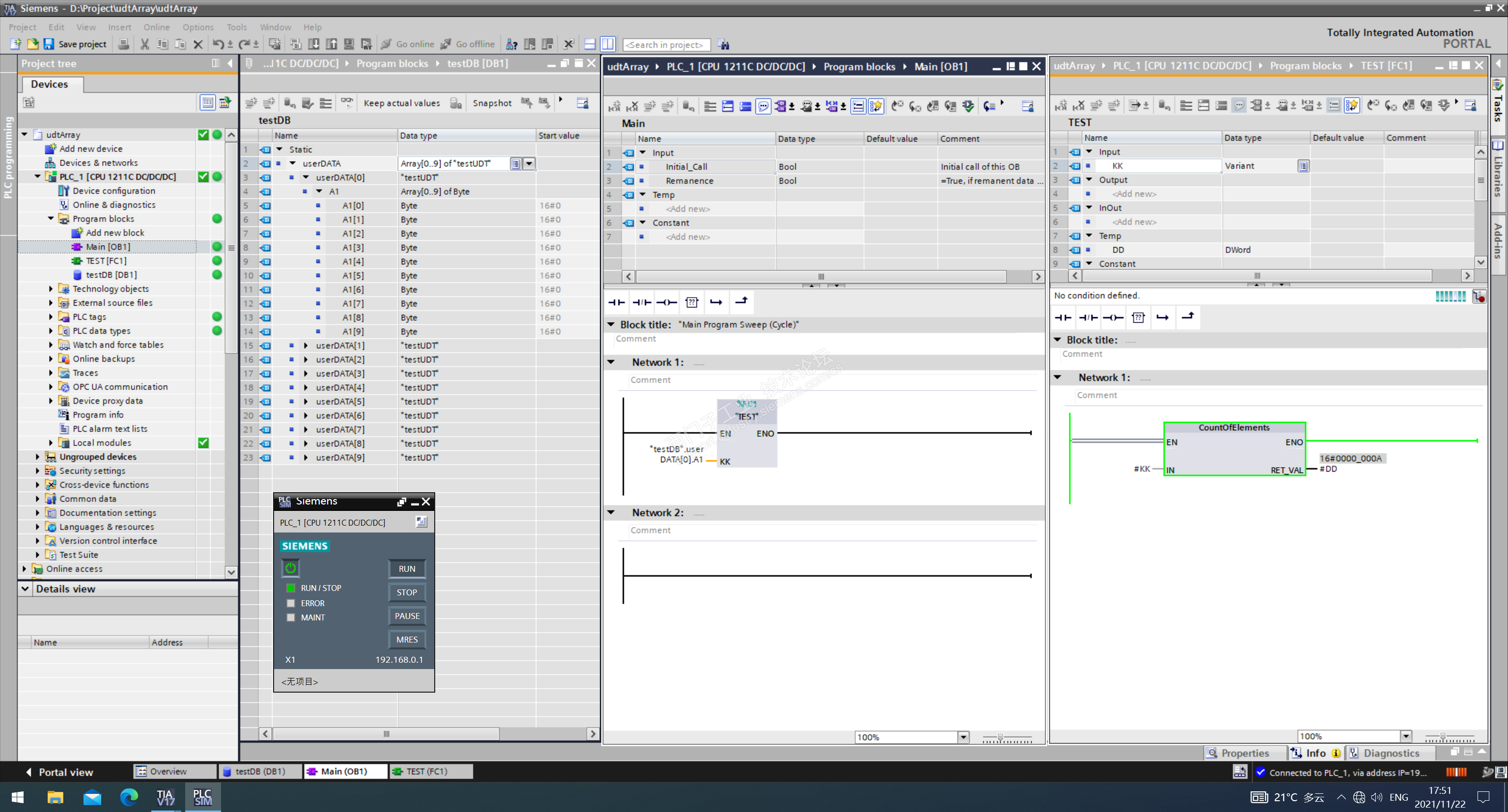Open the Main editor zoom level dropdown
Viewport: 1508px width, 812px height.
click(x=963, y=737)
